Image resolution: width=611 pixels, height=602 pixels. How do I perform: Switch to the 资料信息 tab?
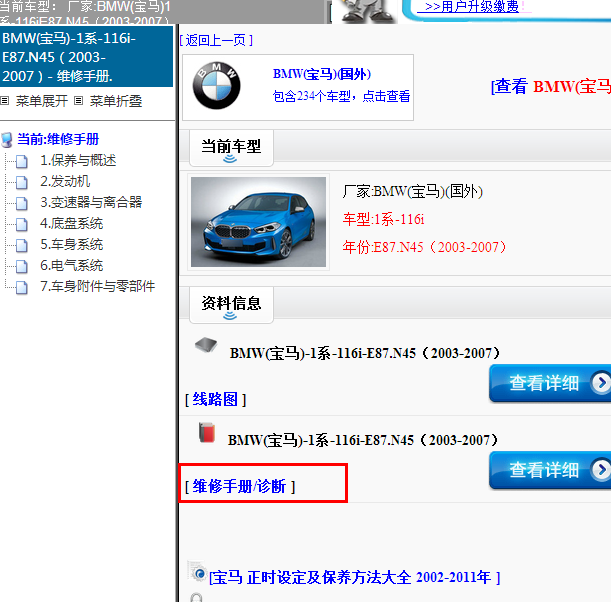point(231,305)
